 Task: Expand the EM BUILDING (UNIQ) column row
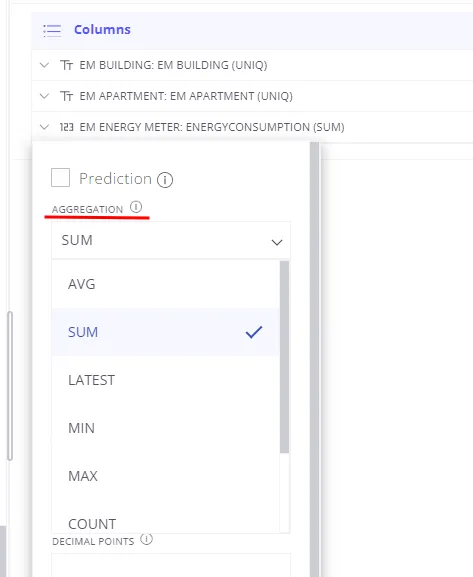[x=44, y=65]
